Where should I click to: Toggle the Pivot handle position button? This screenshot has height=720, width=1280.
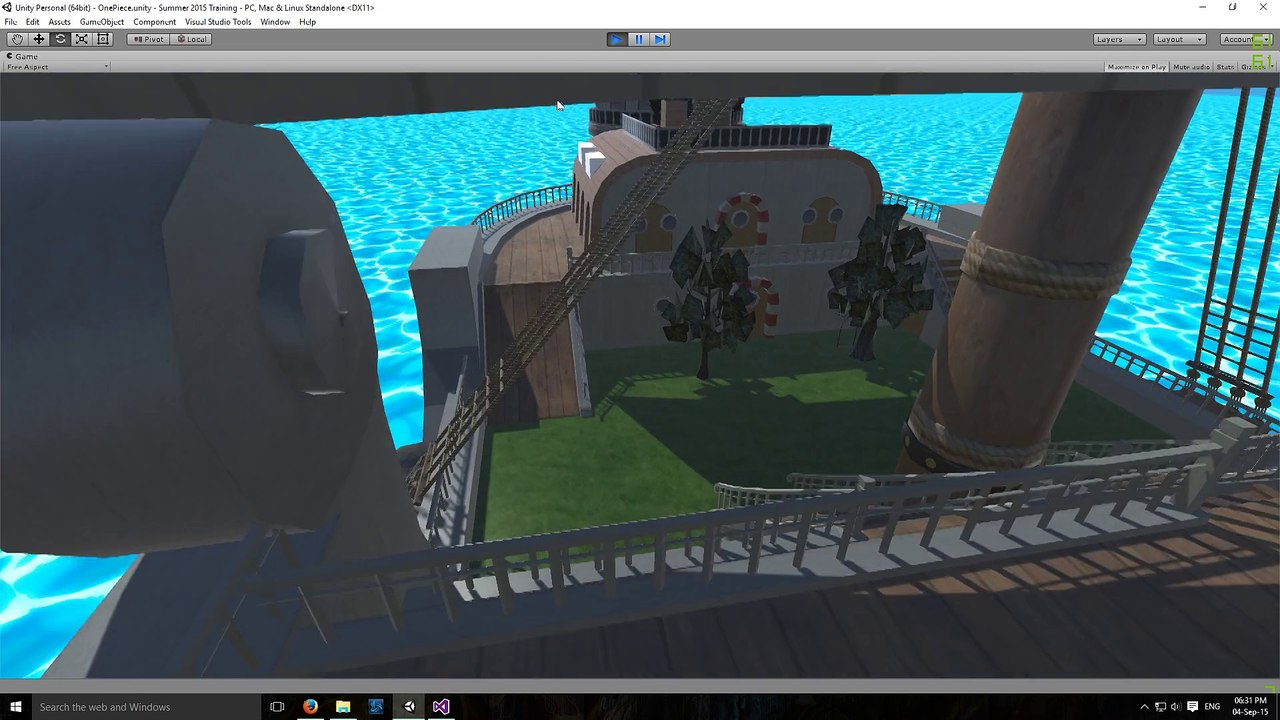tap(148, 39)
